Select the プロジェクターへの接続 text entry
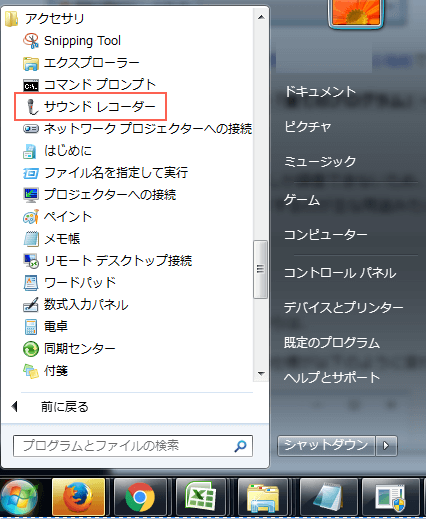This screenshot has height=519, width=426. click(110, 195)
